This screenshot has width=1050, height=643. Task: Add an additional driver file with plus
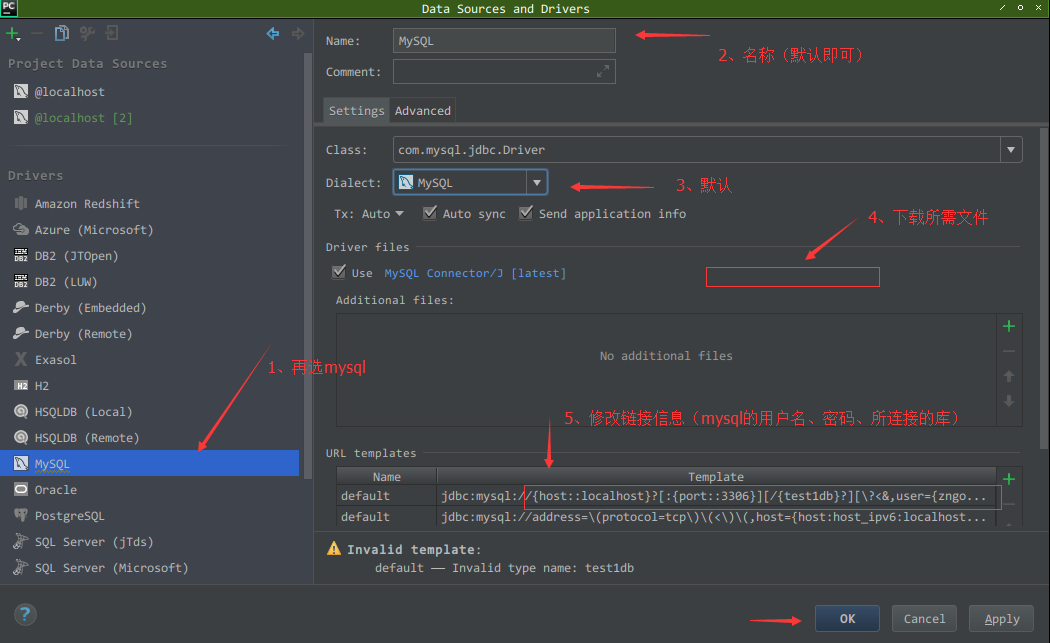1009,326
